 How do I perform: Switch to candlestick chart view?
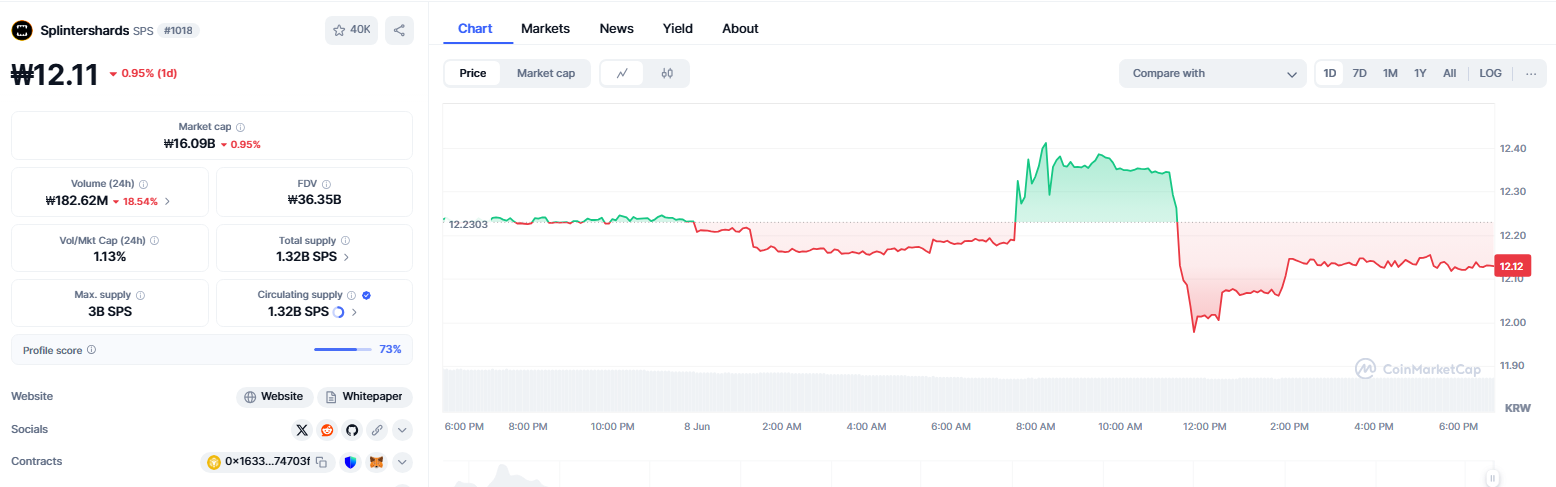tap(667, 73)
